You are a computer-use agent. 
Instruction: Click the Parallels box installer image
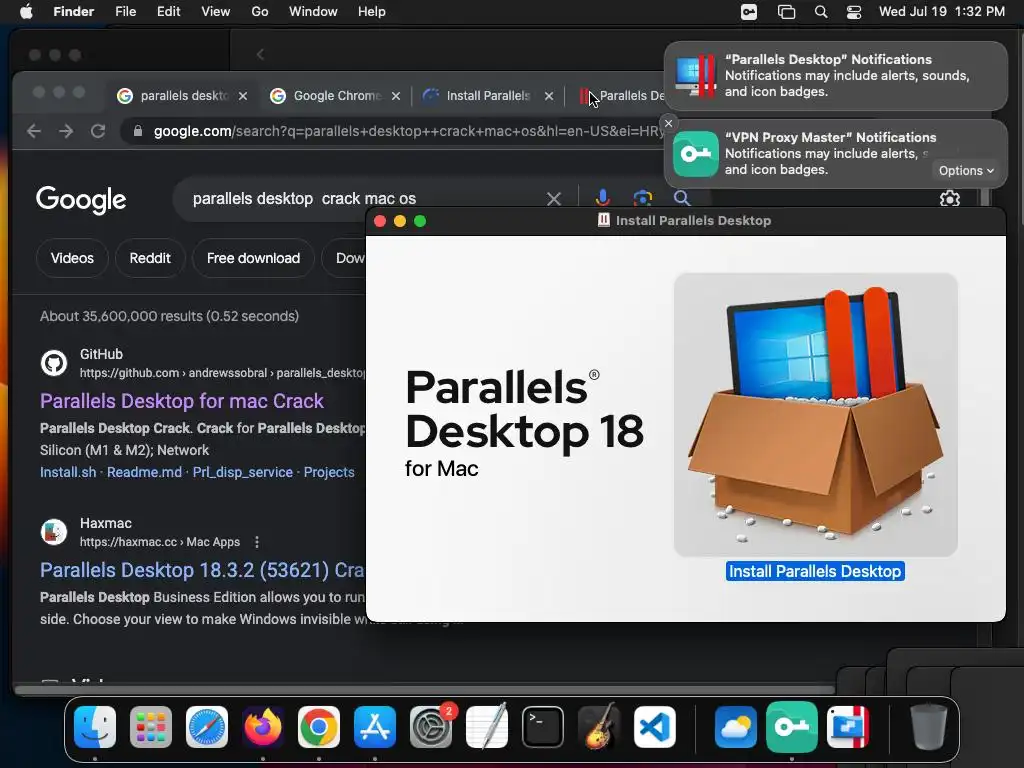coord(816,415)
